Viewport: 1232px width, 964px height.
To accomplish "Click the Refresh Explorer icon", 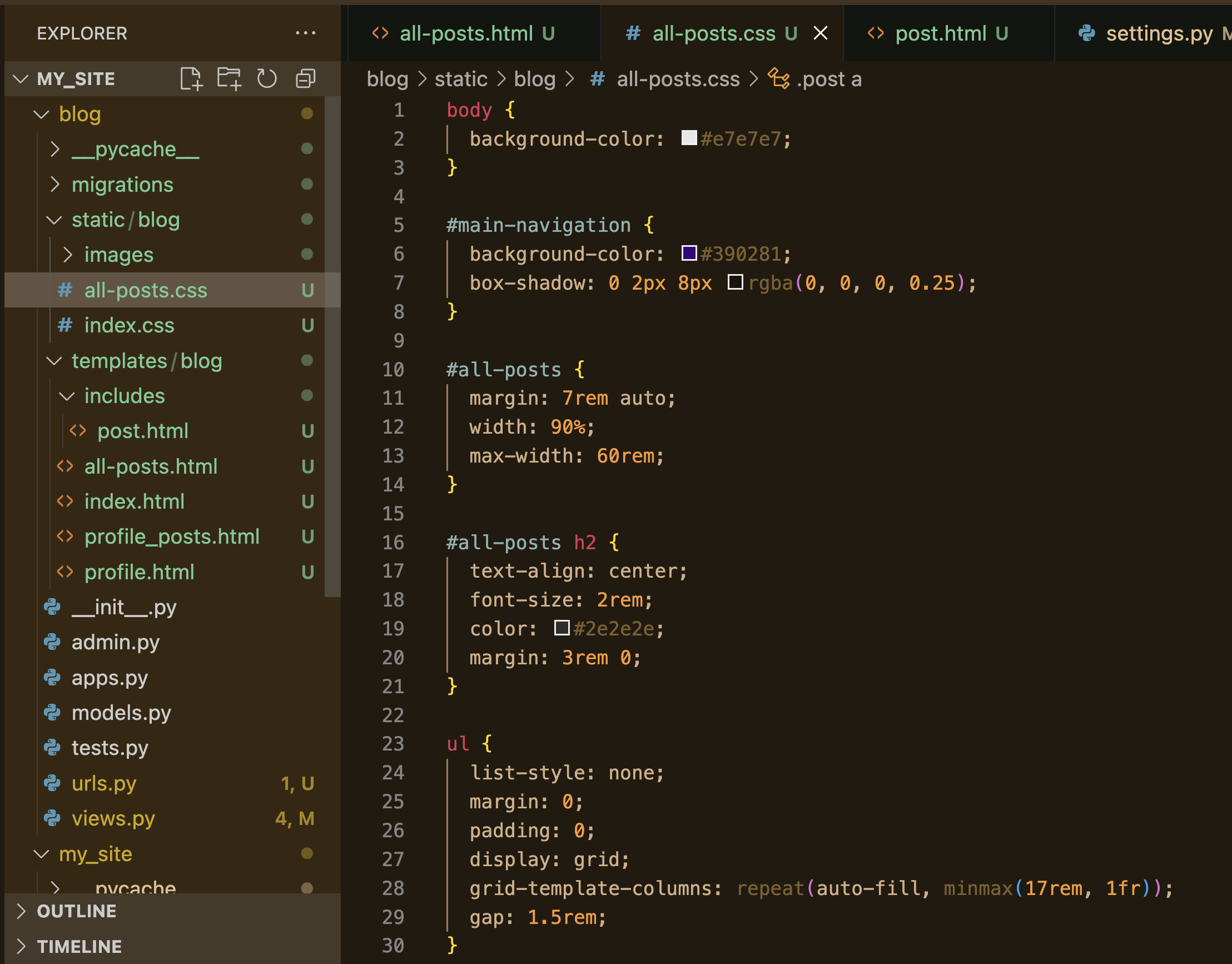I will click(x=267, y=78).
